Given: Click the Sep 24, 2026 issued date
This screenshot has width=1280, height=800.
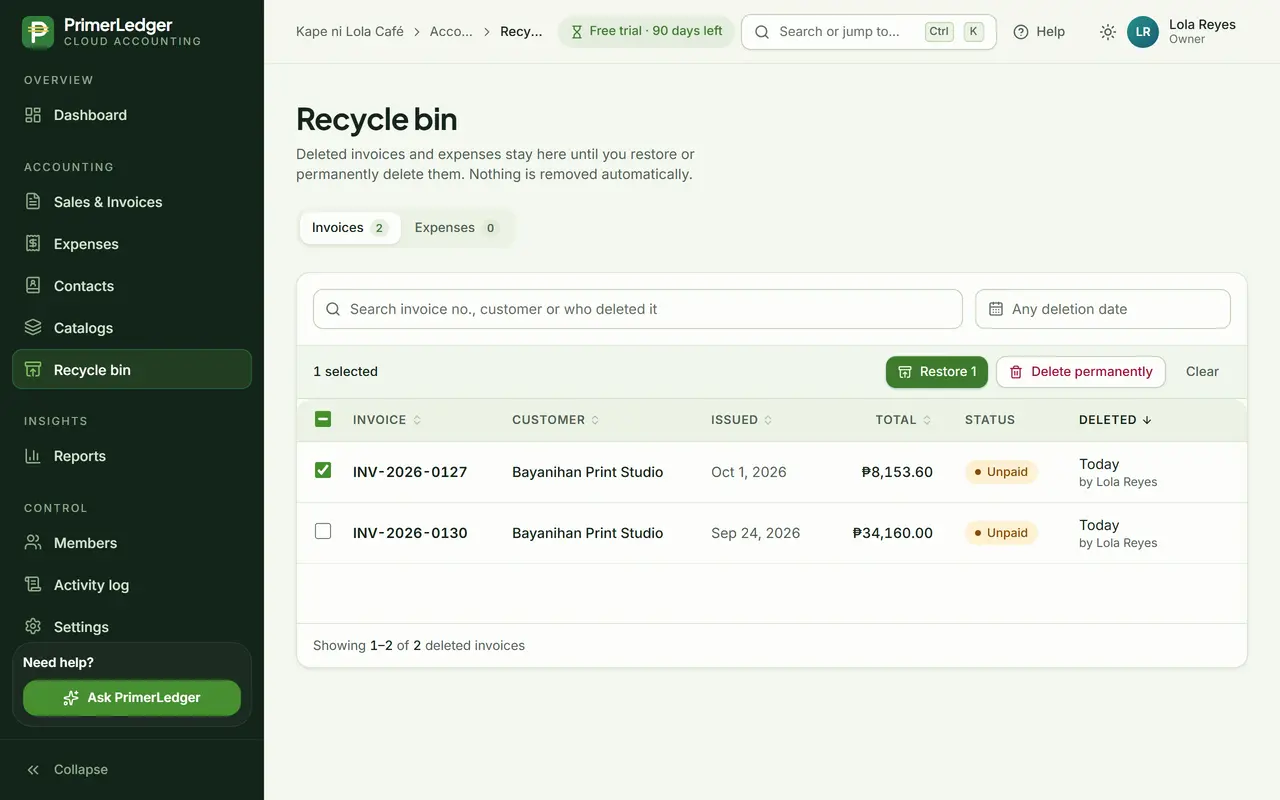Looking at the screenshot, I should click(x=756, y=533).
